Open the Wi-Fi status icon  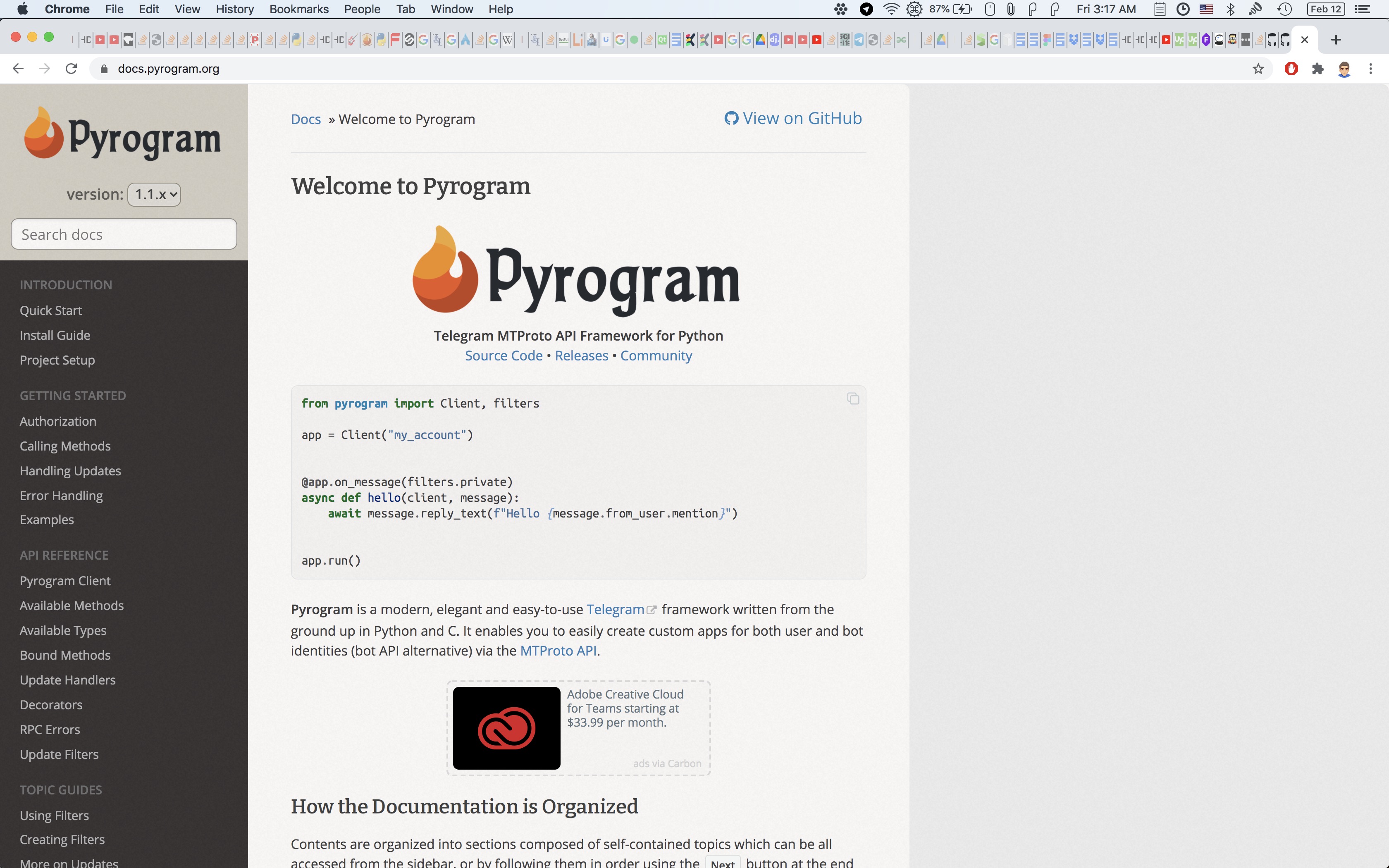coord(891,9)
